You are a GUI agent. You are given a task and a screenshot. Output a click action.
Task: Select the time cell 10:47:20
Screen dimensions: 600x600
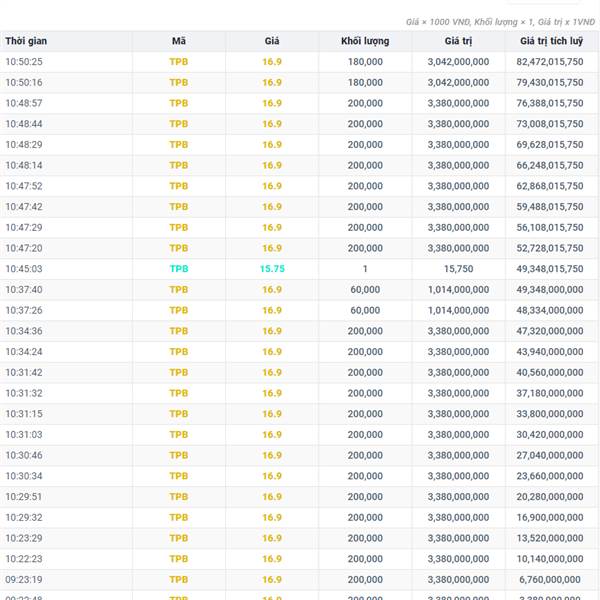pyautogui.click(x=24, y=248)
